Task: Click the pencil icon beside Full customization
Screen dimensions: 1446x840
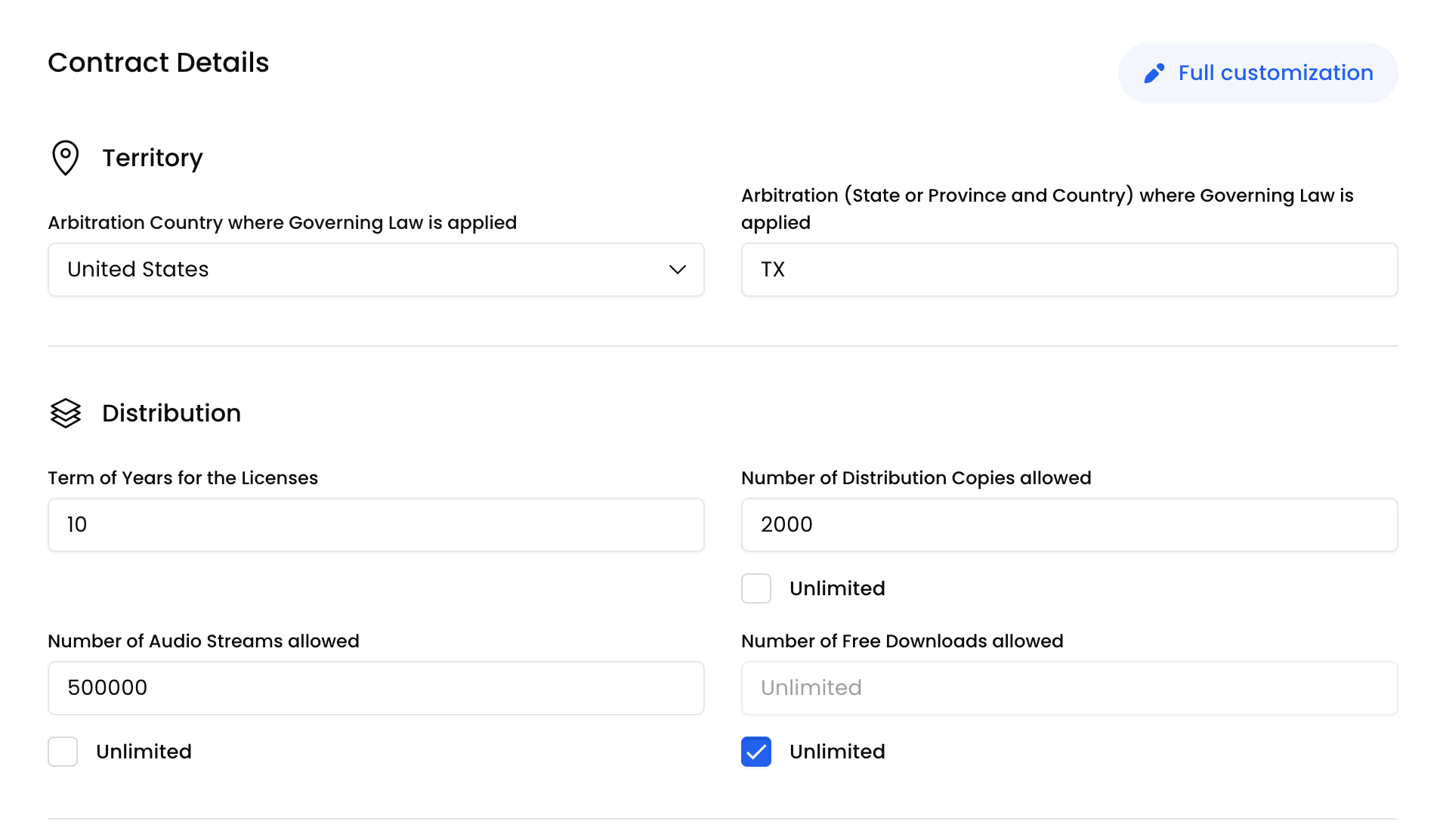Action: pos(1154,73)
